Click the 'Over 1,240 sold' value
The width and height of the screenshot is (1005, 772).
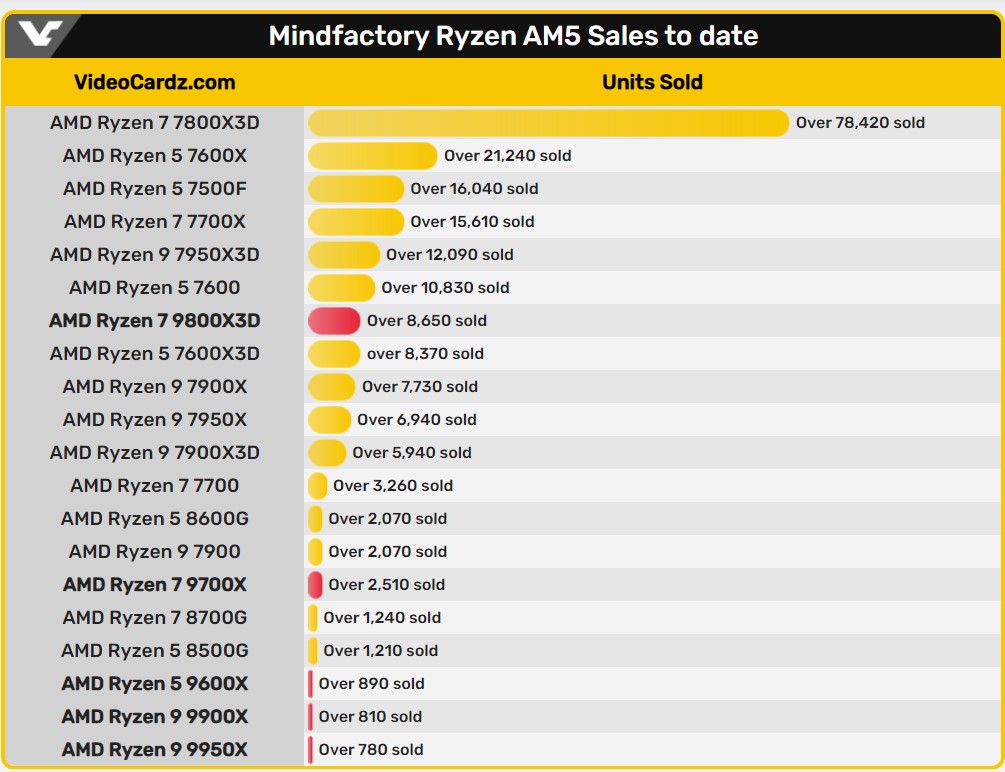click(382, 618)
